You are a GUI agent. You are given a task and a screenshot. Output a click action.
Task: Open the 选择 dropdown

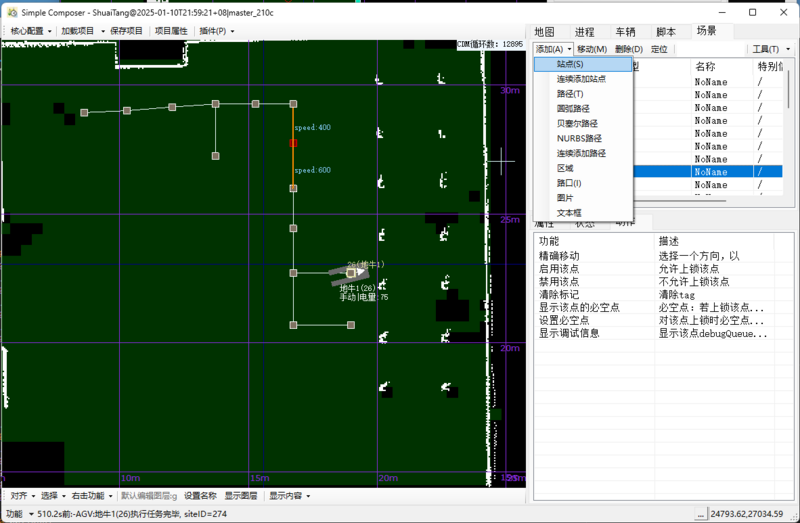53,496
